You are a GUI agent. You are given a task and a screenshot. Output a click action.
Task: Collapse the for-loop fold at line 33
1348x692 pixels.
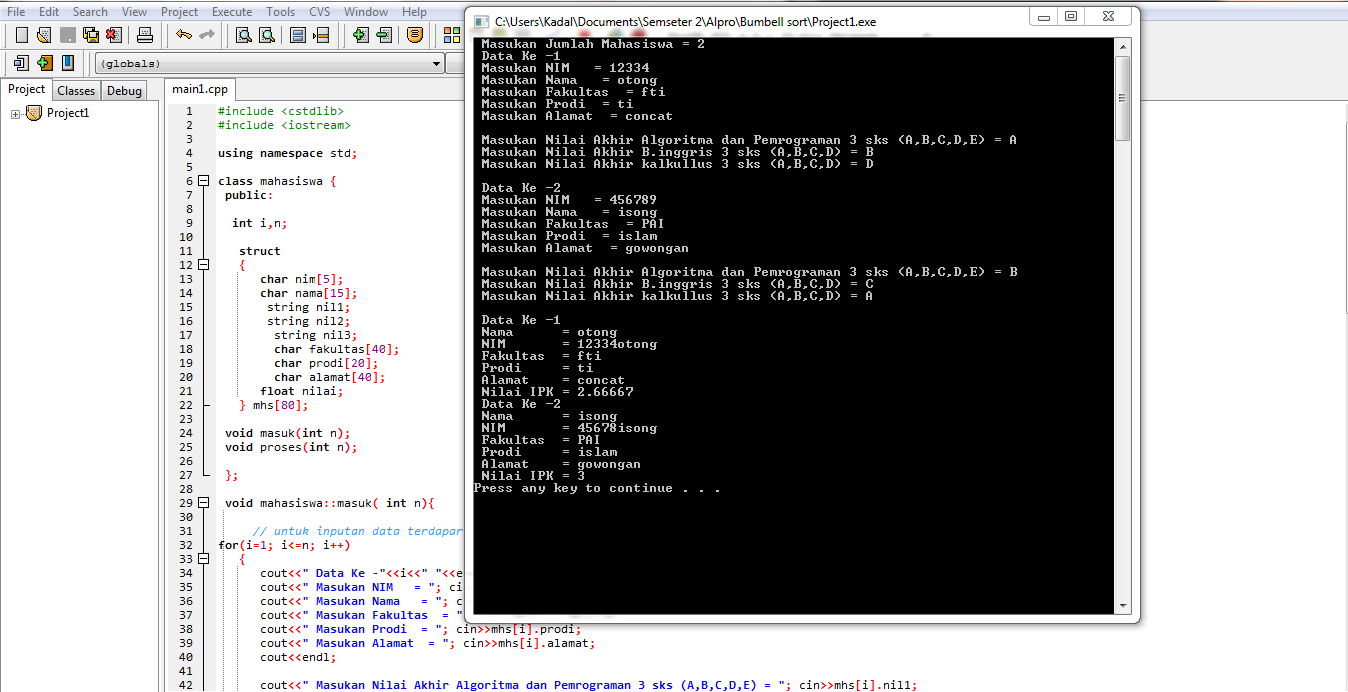204,559
